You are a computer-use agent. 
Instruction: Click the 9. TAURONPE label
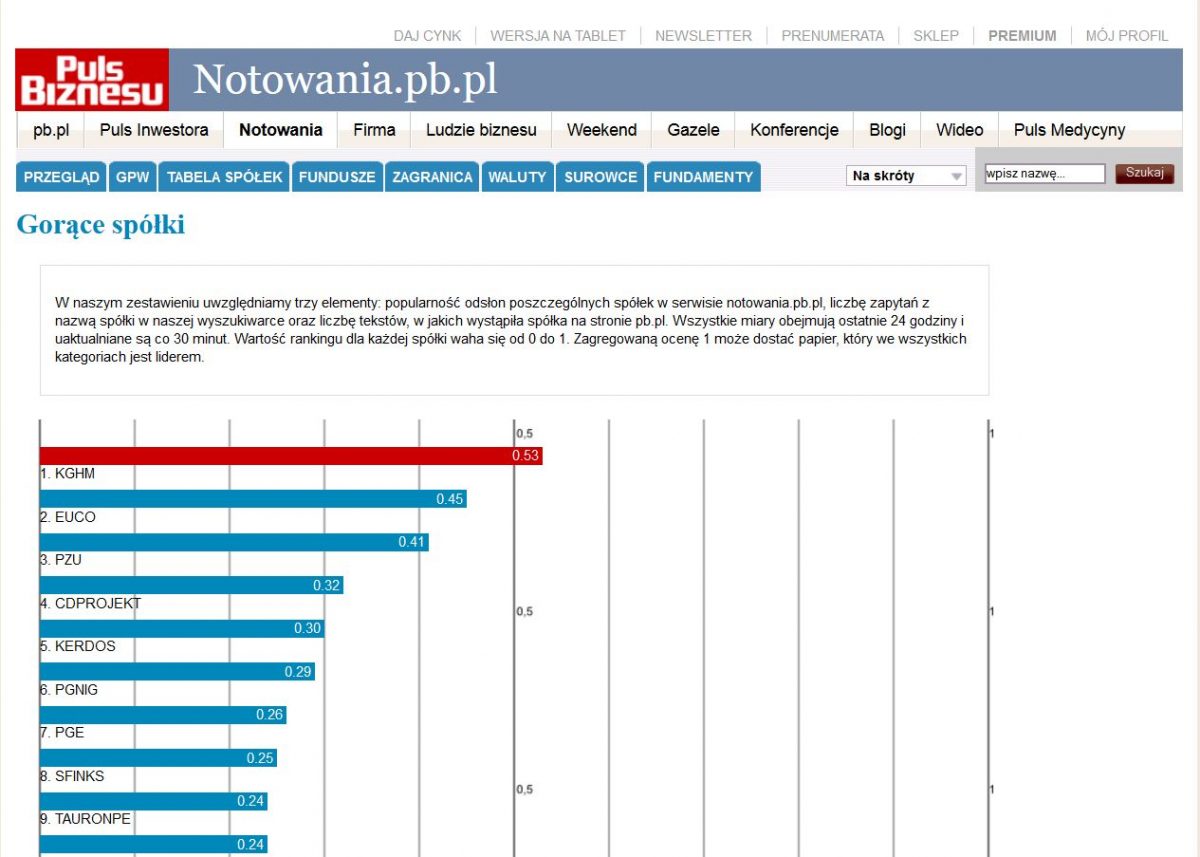point(86,818)
